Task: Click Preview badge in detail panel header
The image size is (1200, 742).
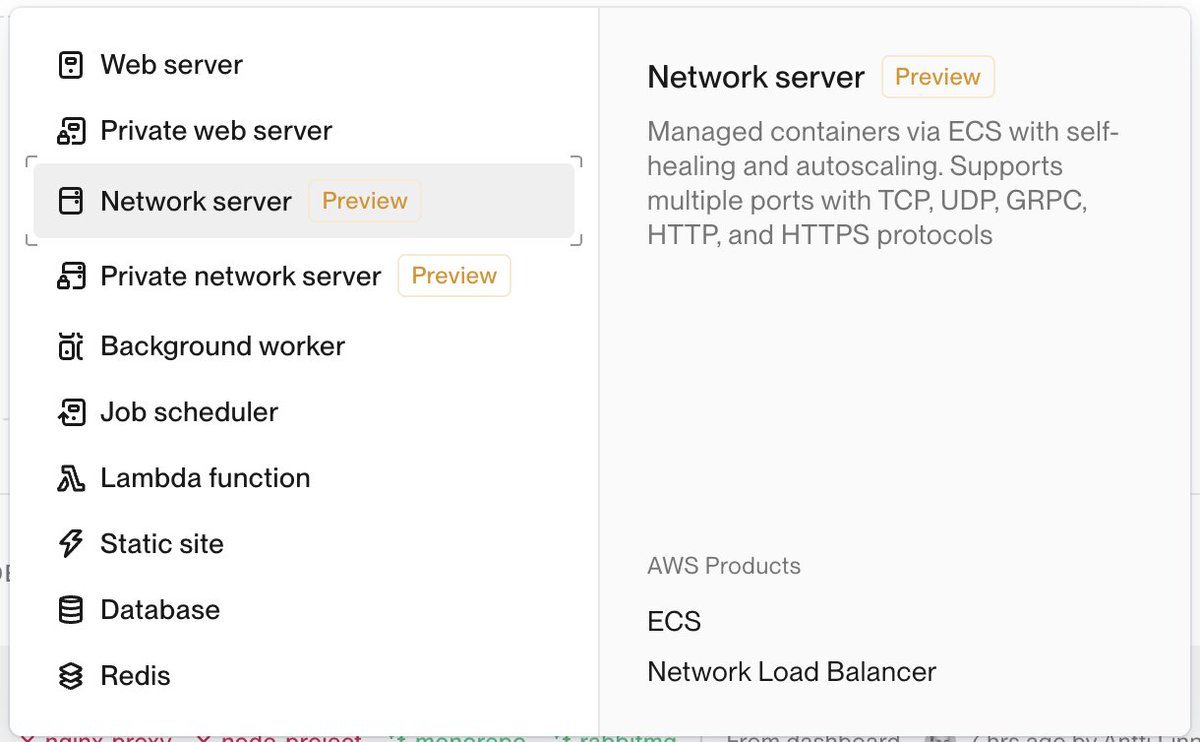Action: click(x=937, y=77)
